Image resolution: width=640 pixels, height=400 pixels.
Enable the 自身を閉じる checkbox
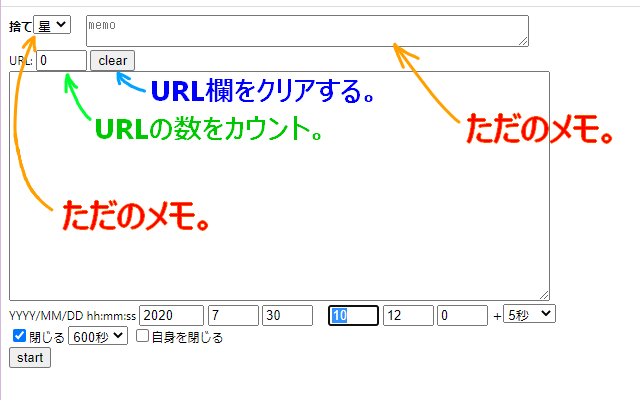click(x=142, y=336)
